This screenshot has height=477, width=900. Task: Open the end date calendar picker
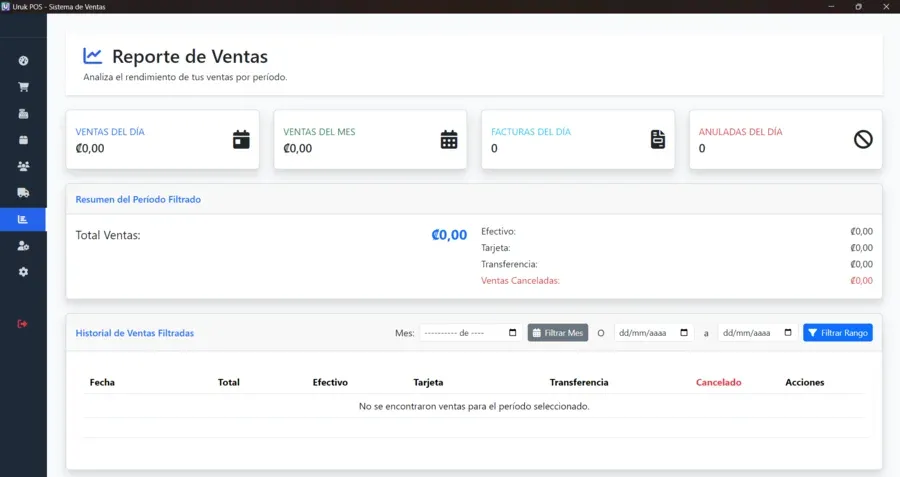pyautogui.click(x=788, y=333)
